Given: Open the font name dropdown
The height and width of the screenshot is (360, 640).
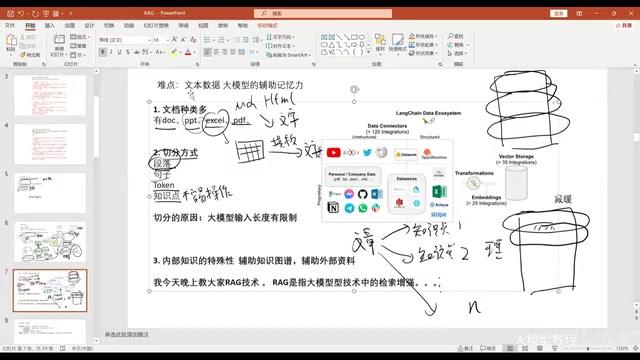Looking at the screenshot, I should [x=149, y=40].
